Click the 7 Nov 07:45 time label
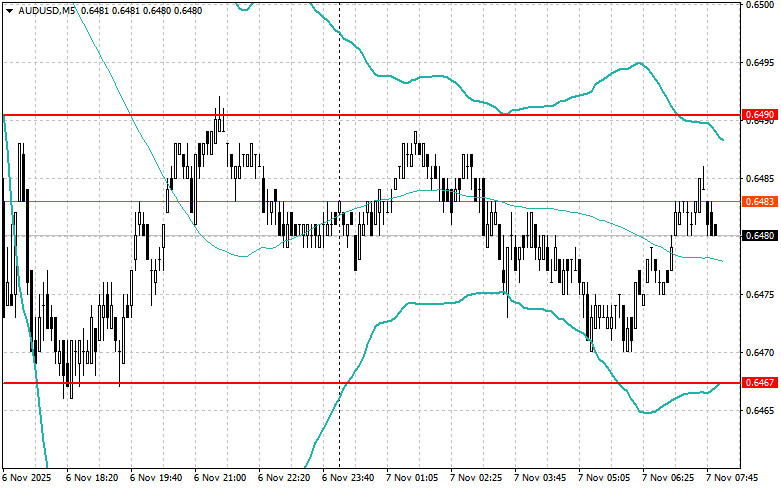781x489 pixels. (x=732, y=478)
